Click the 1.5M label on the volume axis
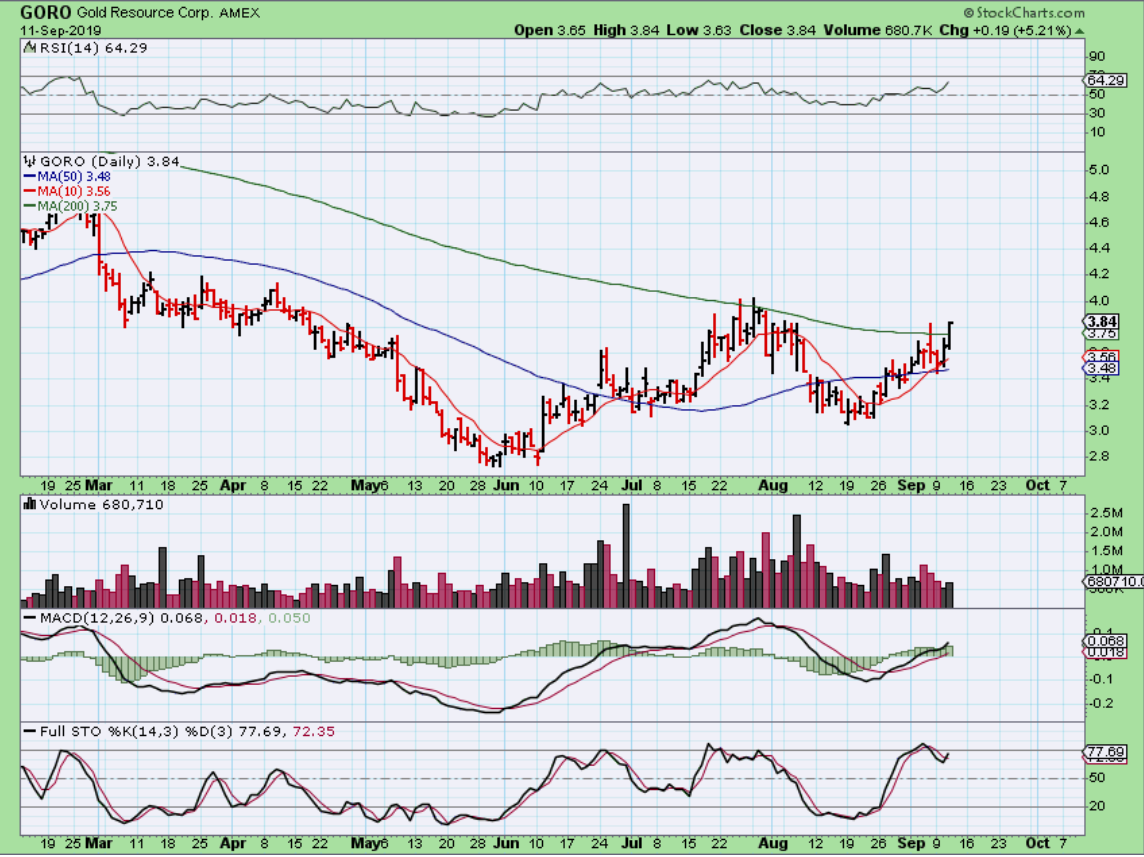The image size is (1144, 857). 1107,551
